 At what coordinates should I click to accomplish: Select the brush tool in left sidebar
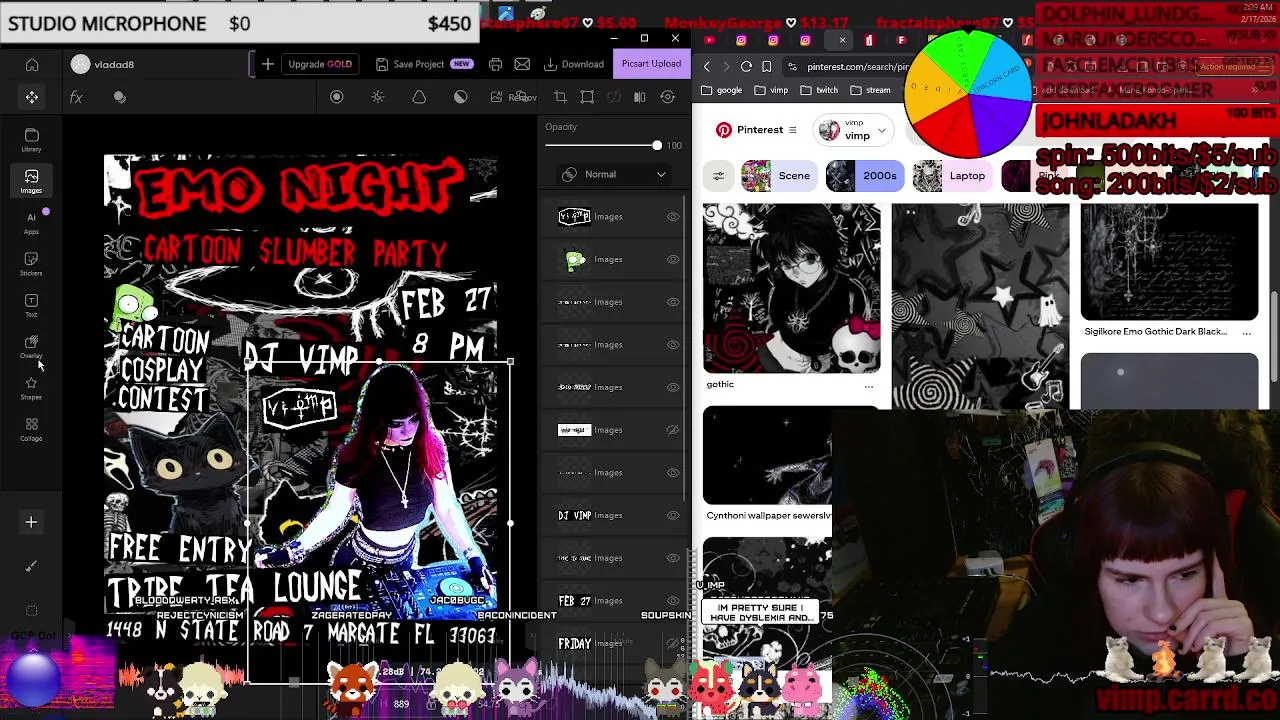coord(31,566)
